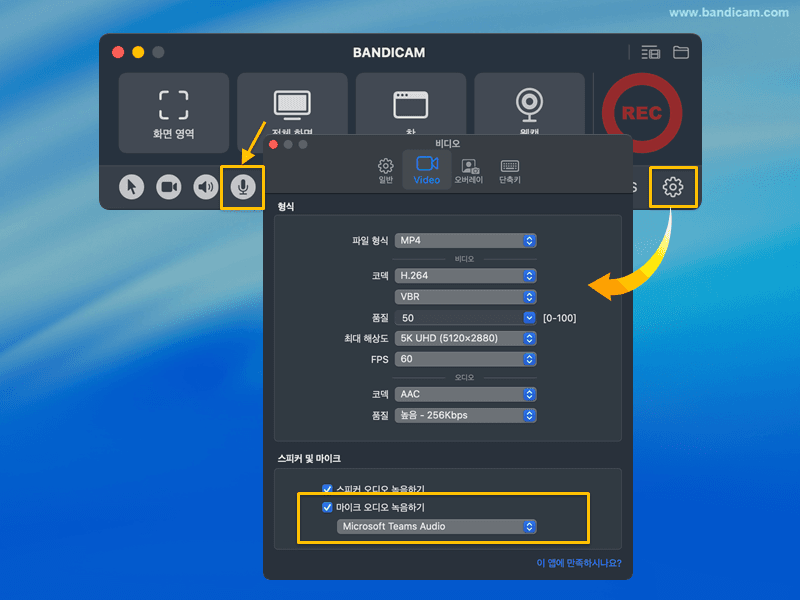
Task: Click the microphone icon in toolbar
Action: [242, 187]
